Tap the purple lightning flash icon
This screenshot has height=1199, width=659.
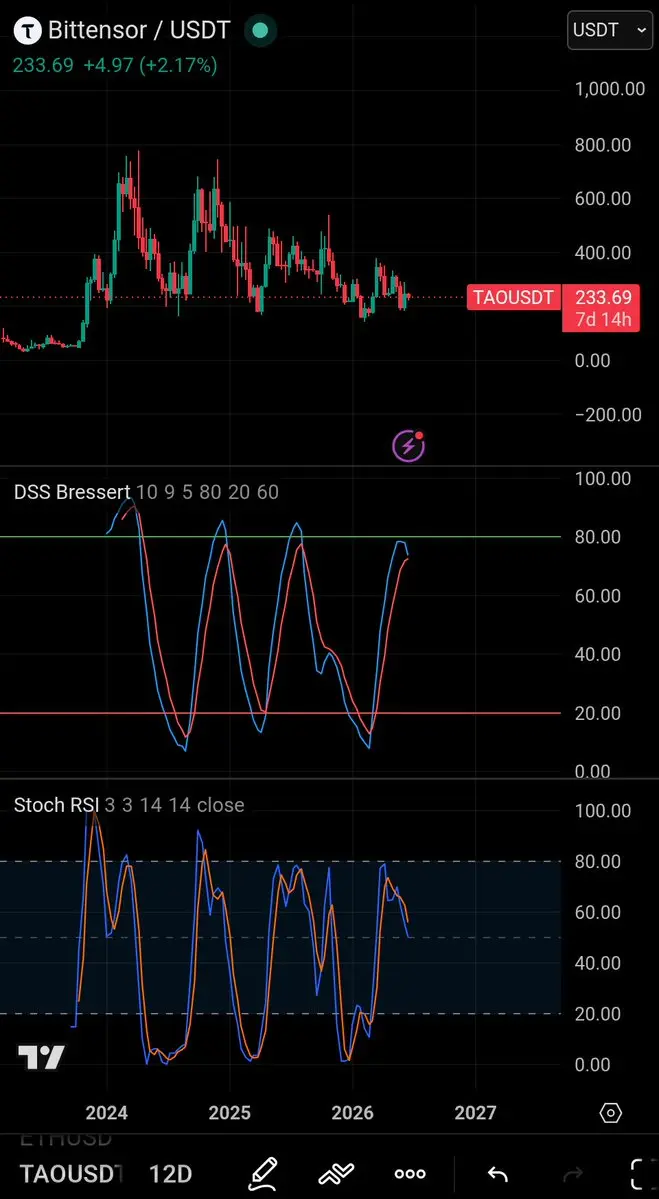pos(408,445)
